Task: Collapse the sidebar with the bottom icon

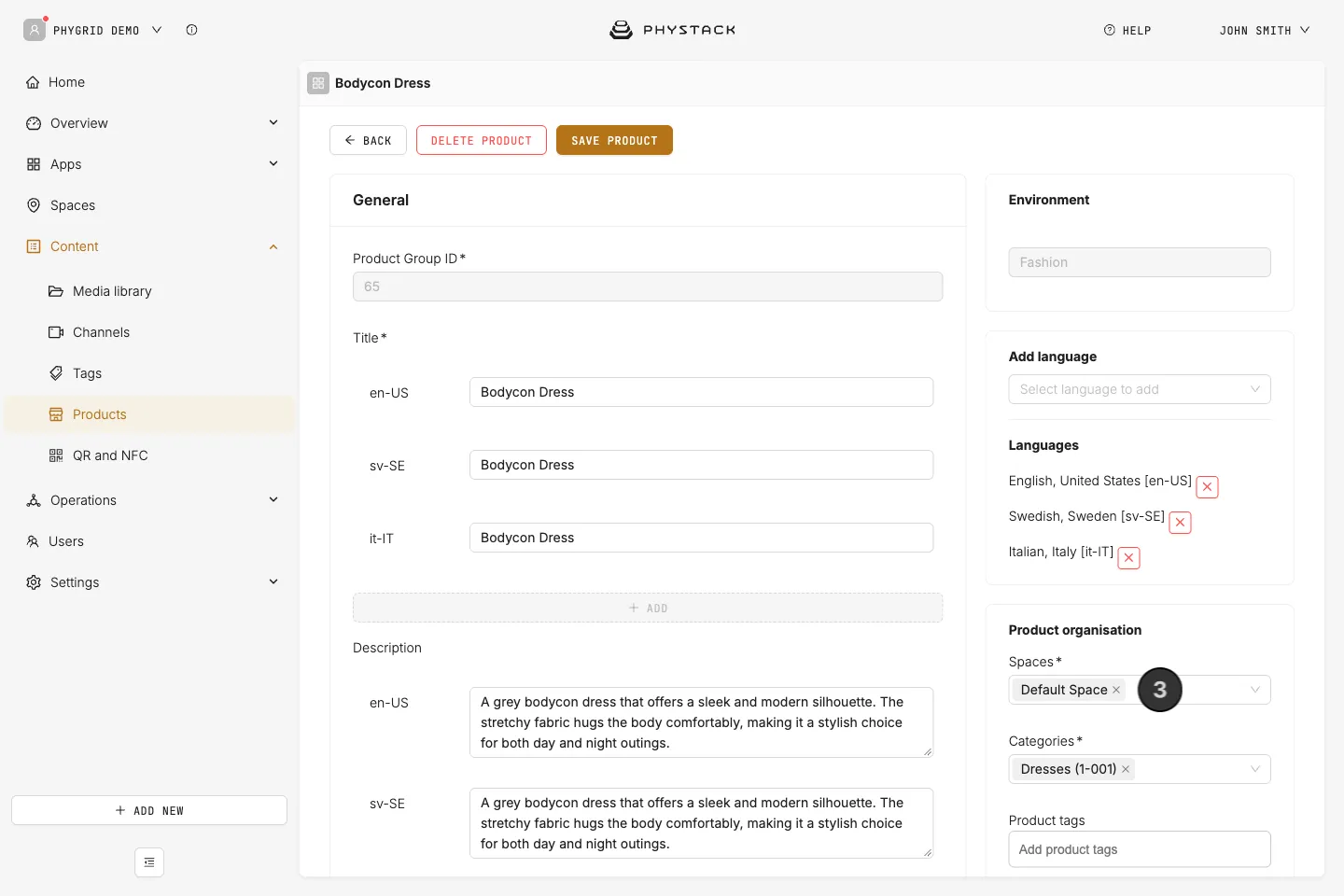Action: coord(149,862)
